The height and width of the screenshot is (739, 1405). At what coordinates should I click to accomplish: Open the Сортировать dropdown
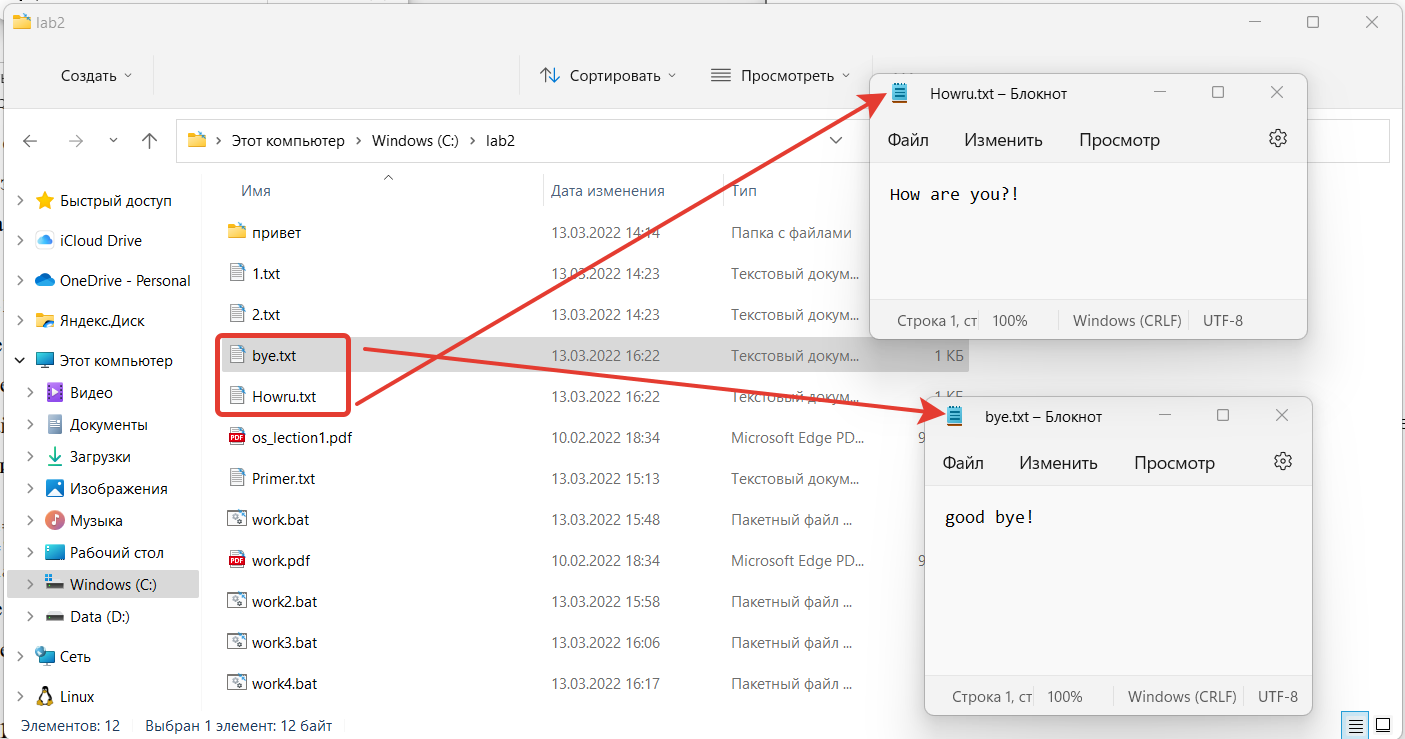click(608, 75)
